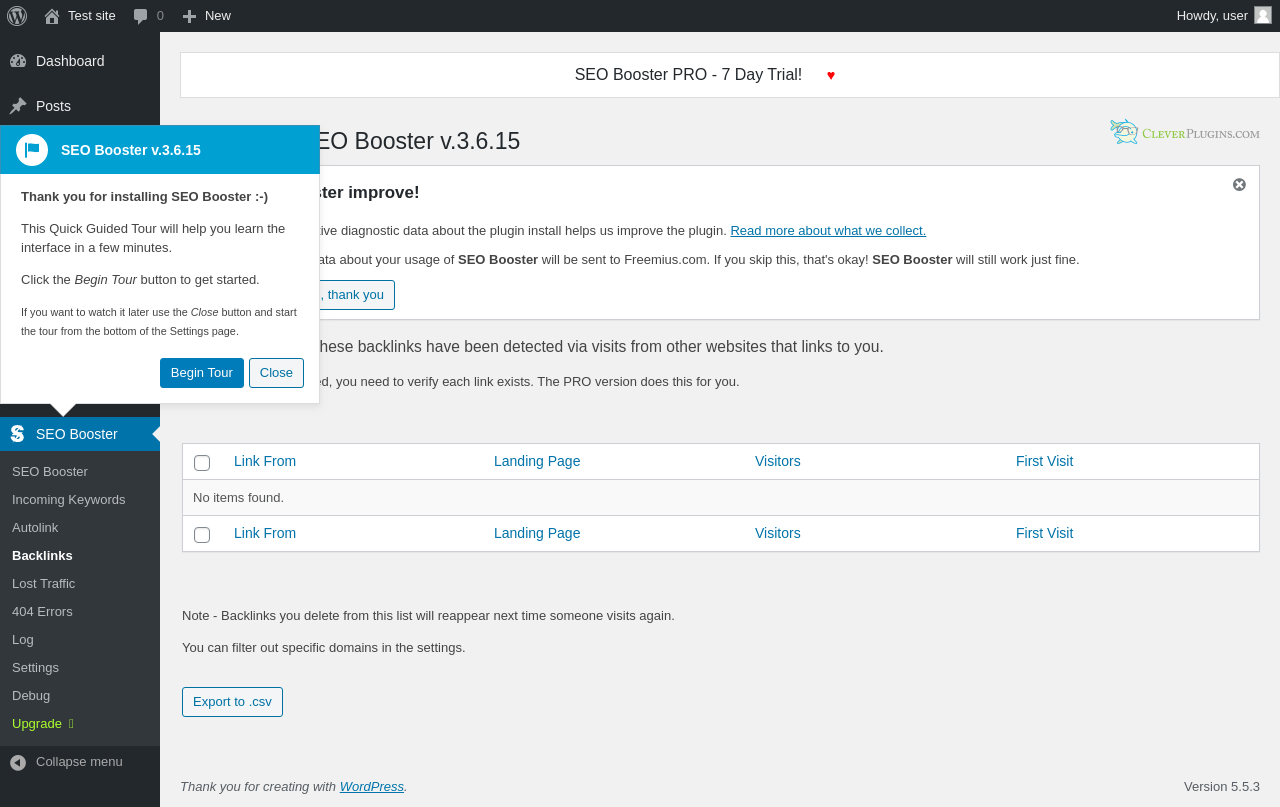This screenshot has width=1280, height=807.
Task: Open SEO Booster Settings
Action: [x=35, y=668]
